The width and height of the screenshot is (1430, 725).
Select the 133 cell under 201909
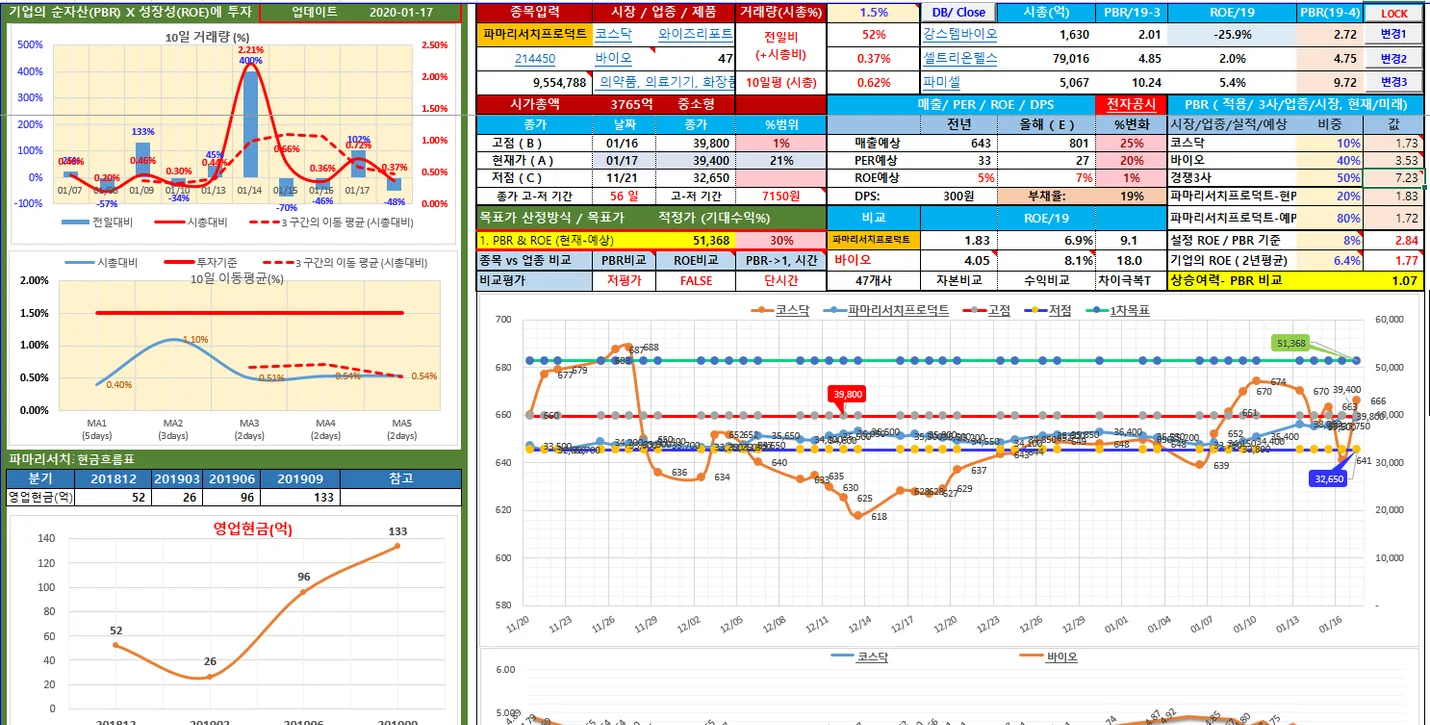[306, 497]
